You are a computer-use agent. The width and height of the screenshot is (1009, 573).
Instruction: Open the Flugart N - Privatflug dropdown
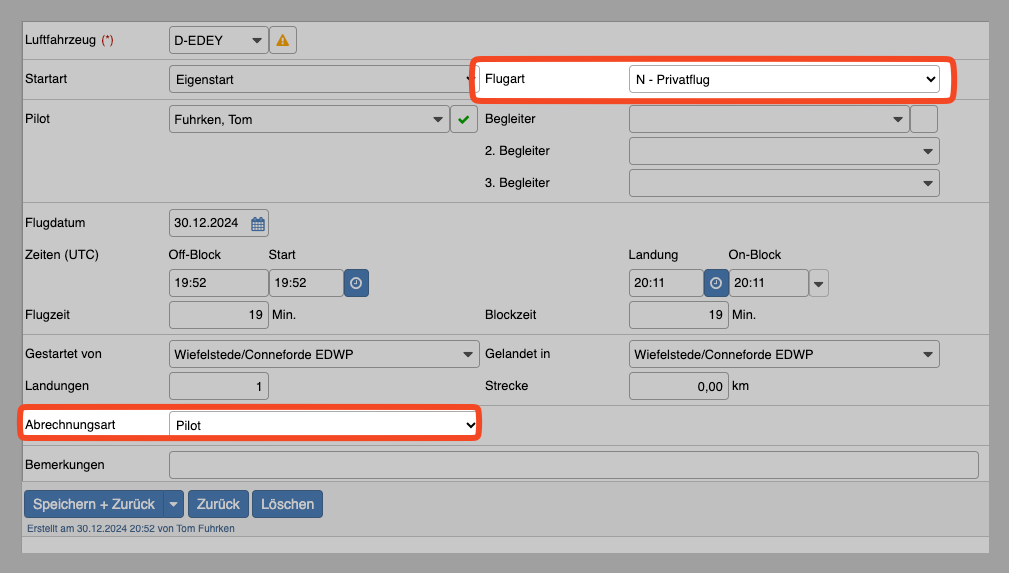[x=783, y=79]
